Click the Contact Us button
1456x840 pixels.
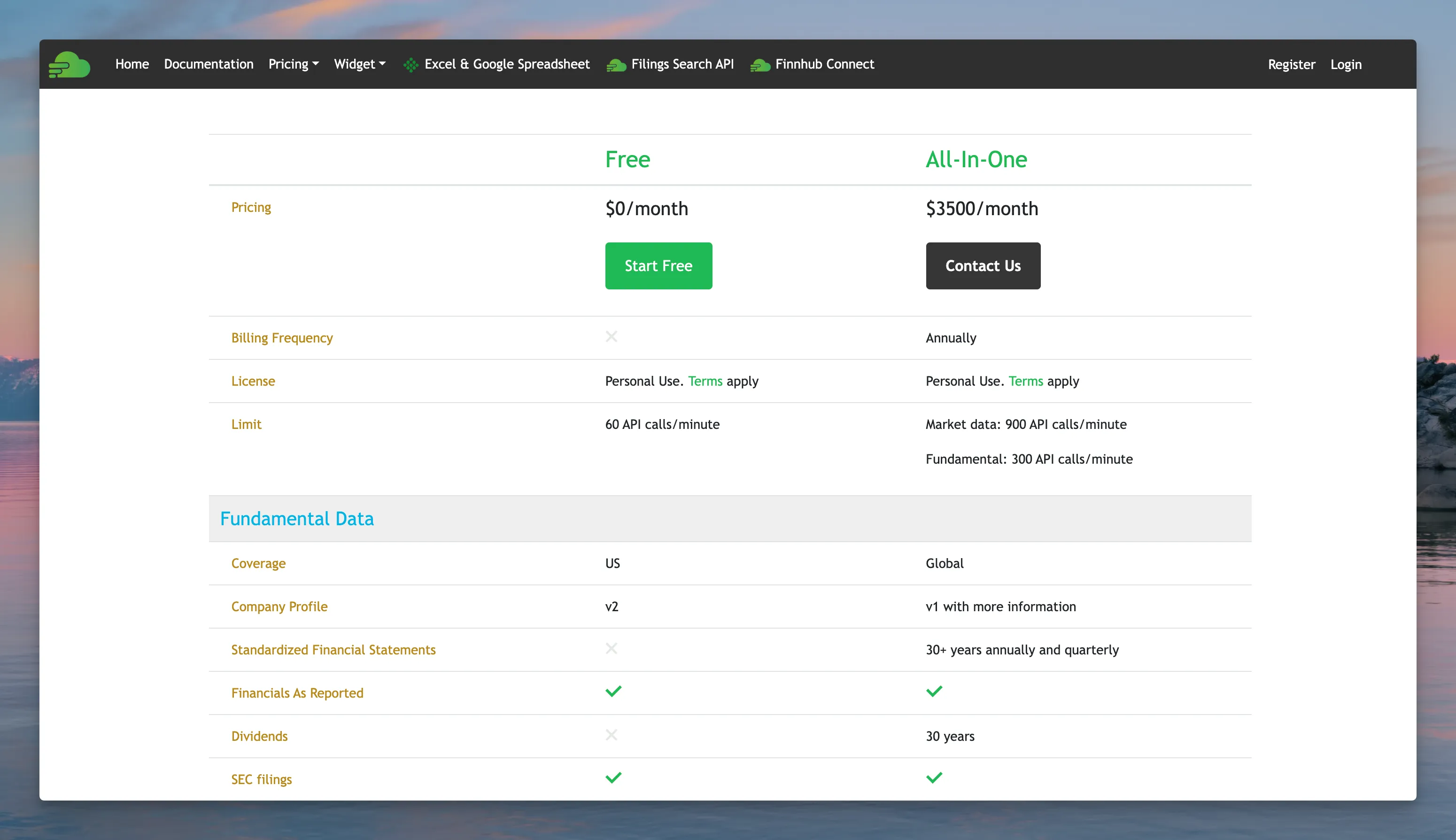[x=983, y=266]
